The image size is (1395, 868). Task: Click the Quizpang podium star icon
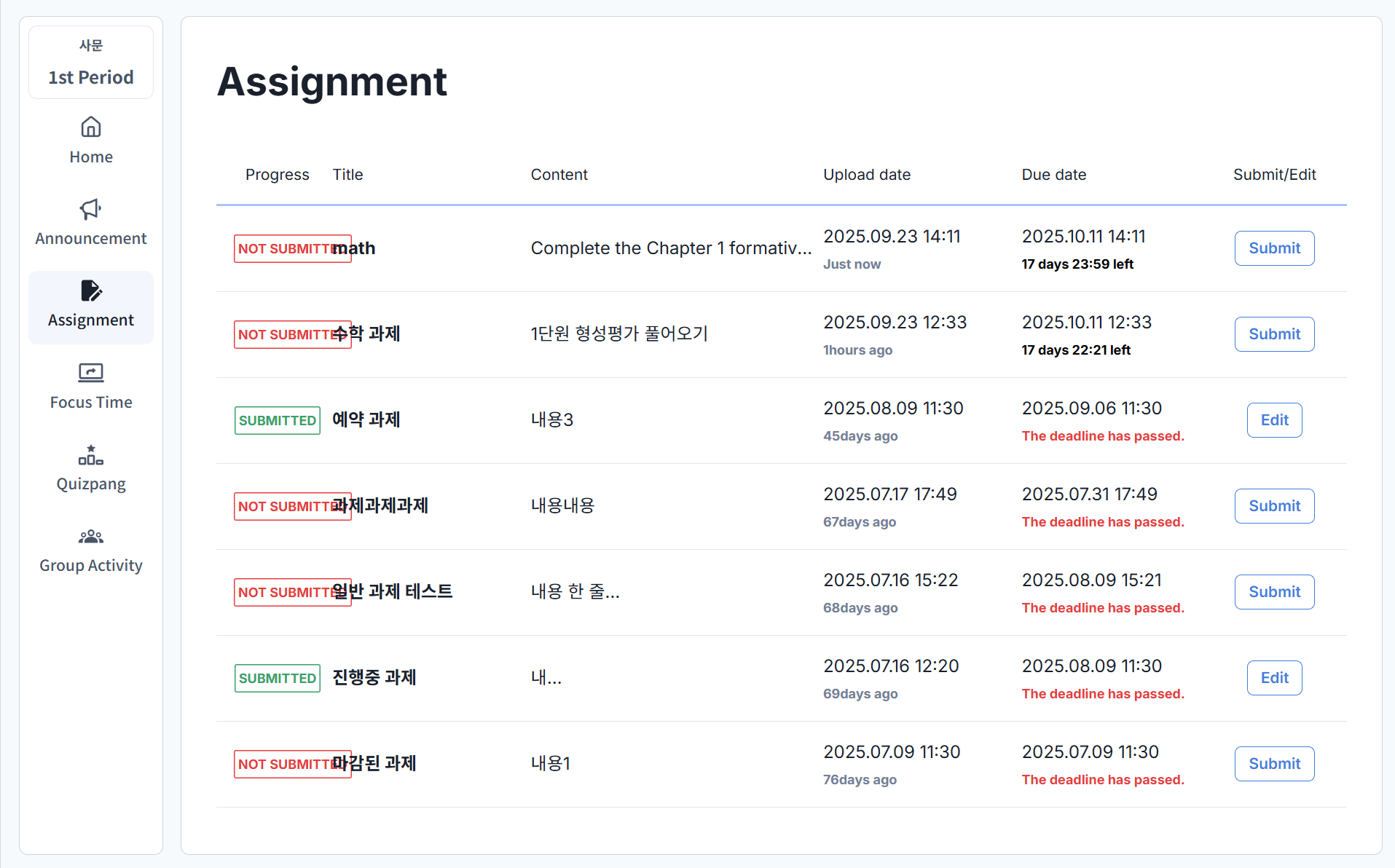91,455
